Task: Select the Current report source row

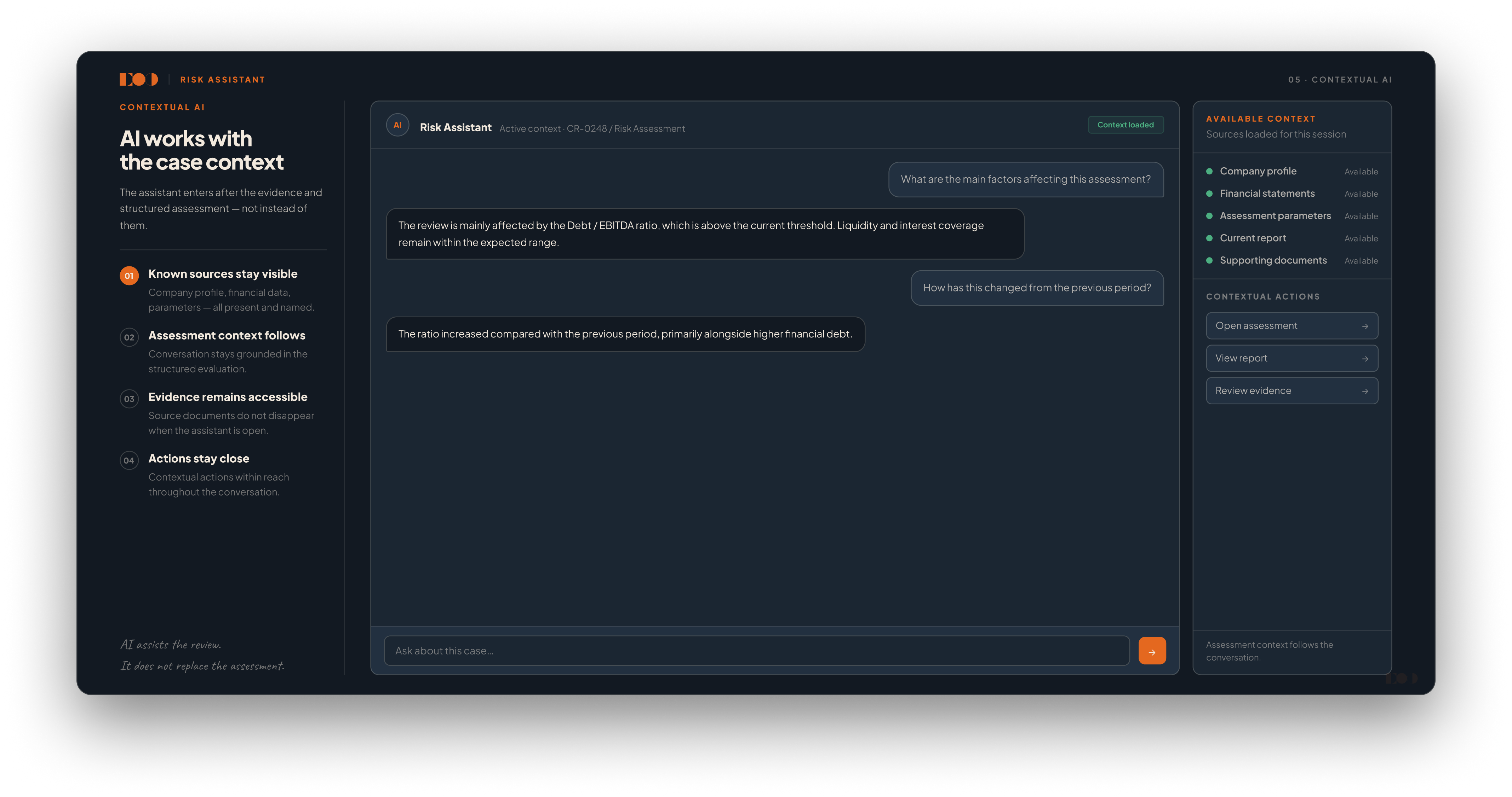Action: point(1291,238)
